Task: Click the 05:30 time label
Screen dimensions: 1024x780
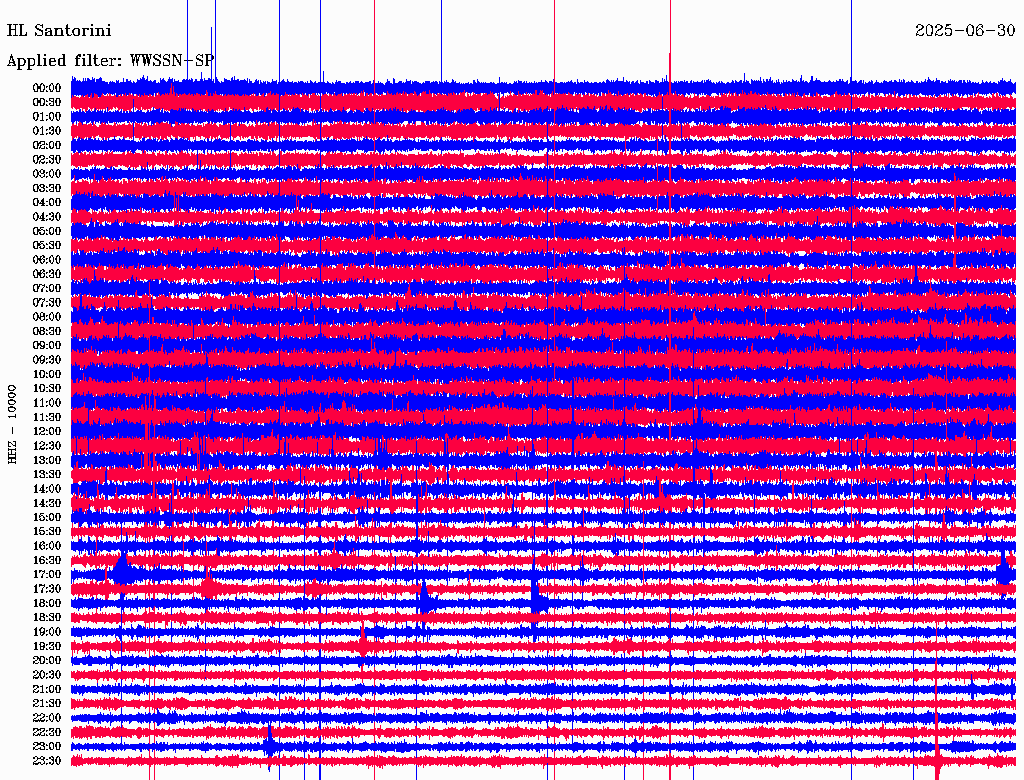Action: 47,246
